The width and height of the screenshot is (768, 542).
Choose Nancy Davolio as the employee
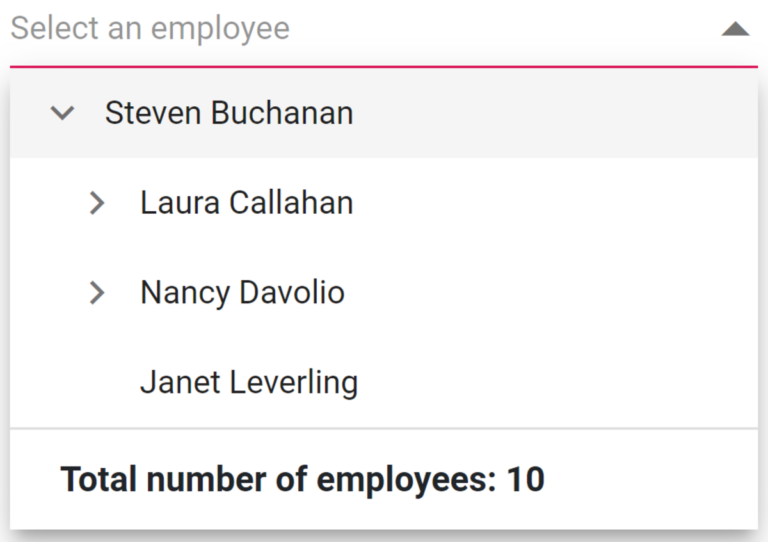242,293
